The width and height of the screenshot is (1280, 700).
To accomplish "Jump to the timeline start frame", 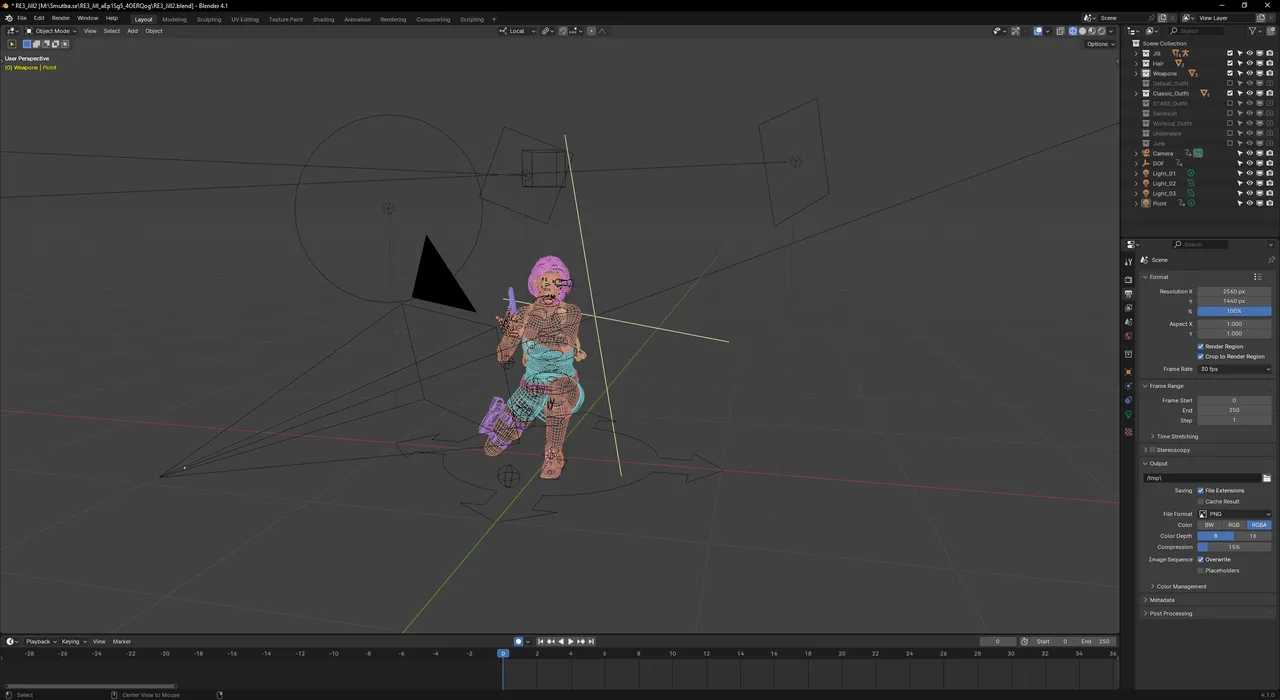I will (x=540, y=641).
